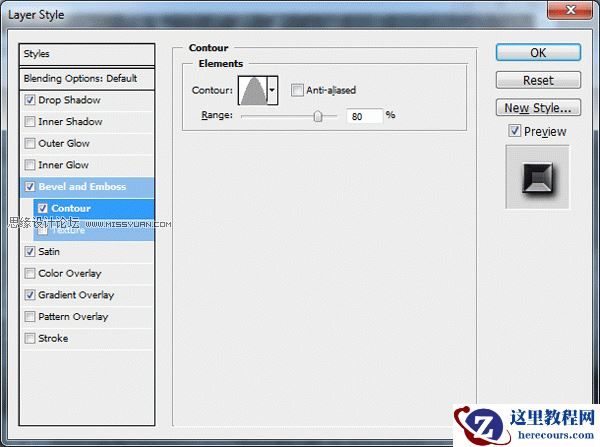
Task: Click the Range percentage input field
Action: tap(364, 116)
